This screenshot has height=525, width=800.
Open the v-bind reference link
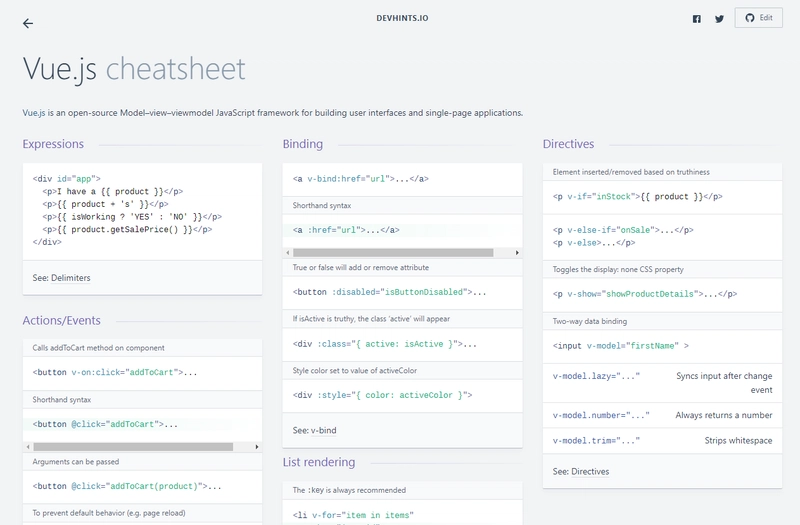[323, 430]
